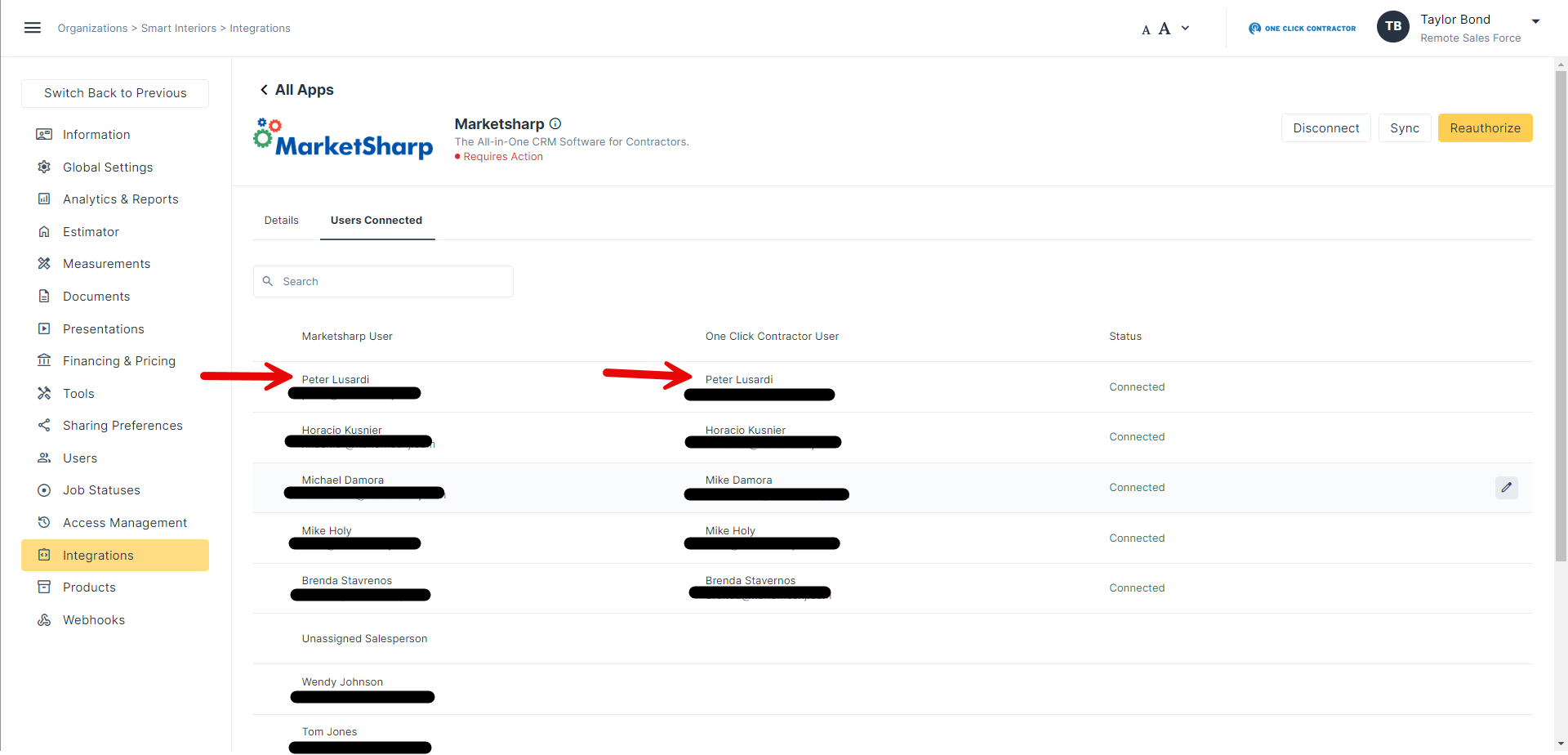Click the Sync button
The height and width of the screenshot is (755, 1568).
[1405, 128]
